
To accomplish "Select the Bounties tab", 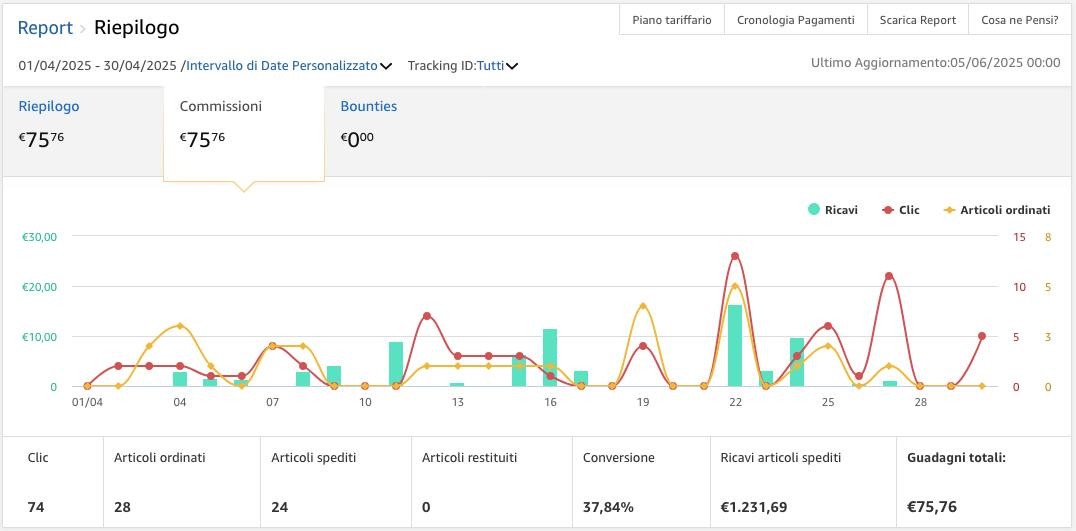I will (x=368, y=106).
